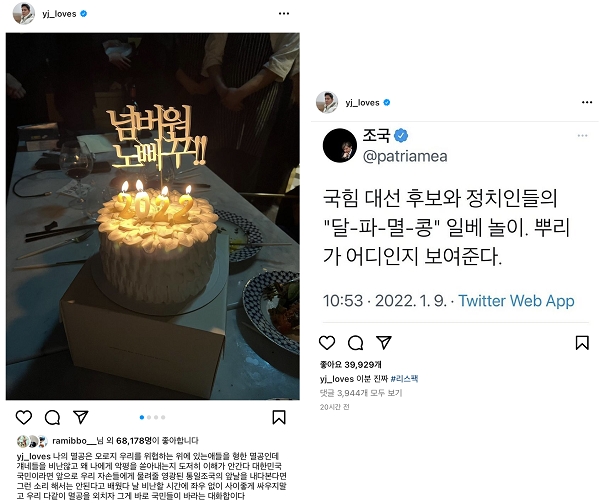This screenshot has height=503, width=600.
Task: Bookmark the cake photo post
Action: (279, 417)
